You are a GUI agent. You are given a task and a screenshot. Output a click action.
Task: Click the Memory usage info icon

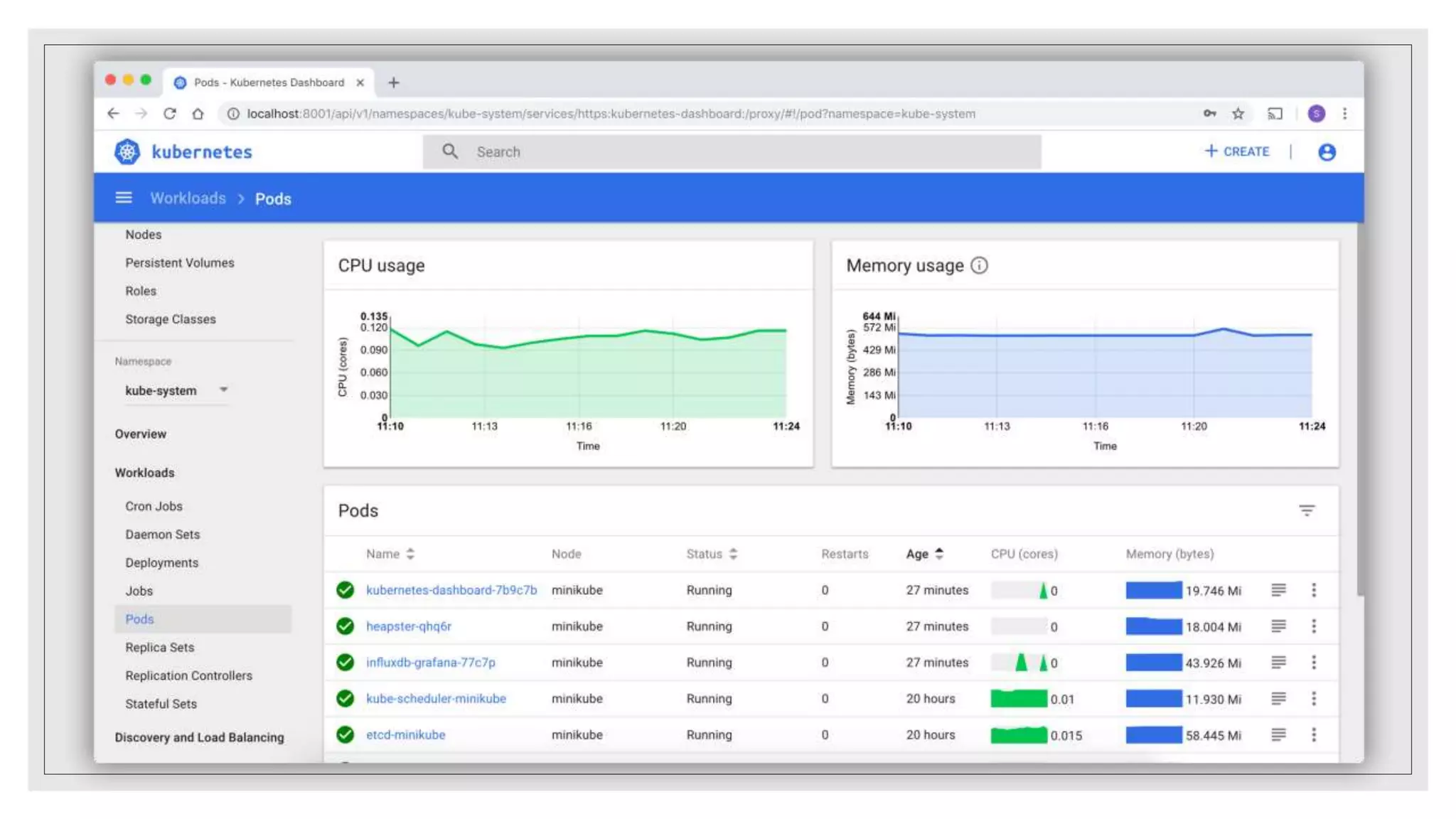click(979, 265)
